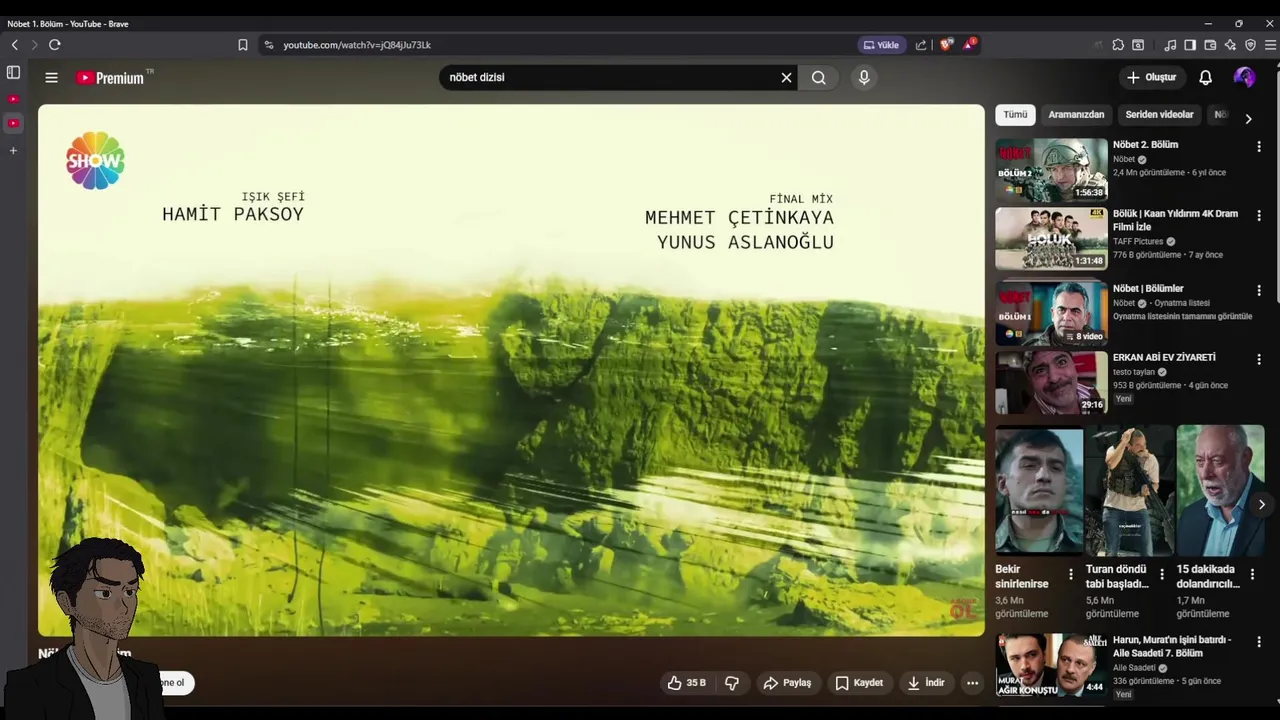The height and width of the screenshot is (720, 1280).
Task: Open options menu for Nöbet Bölümler playlist
Action: (1259, 290)
